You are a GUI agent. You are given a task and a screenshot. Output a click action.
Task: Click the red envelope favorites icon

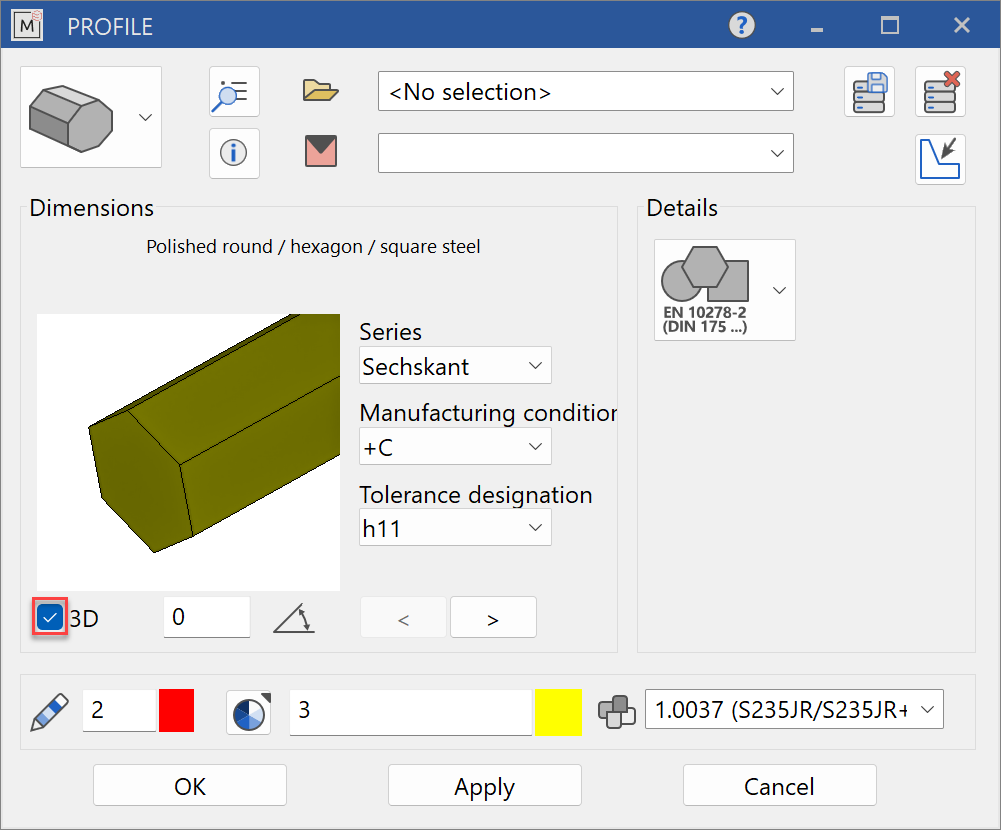[x=320, y=151]
